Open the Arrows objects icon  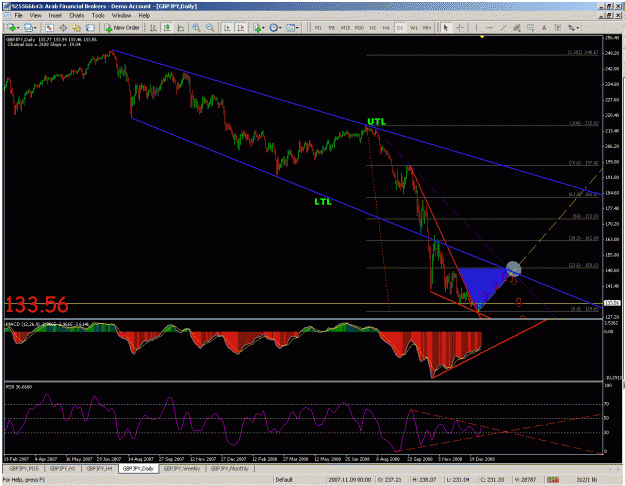click(x=572, y=28)
